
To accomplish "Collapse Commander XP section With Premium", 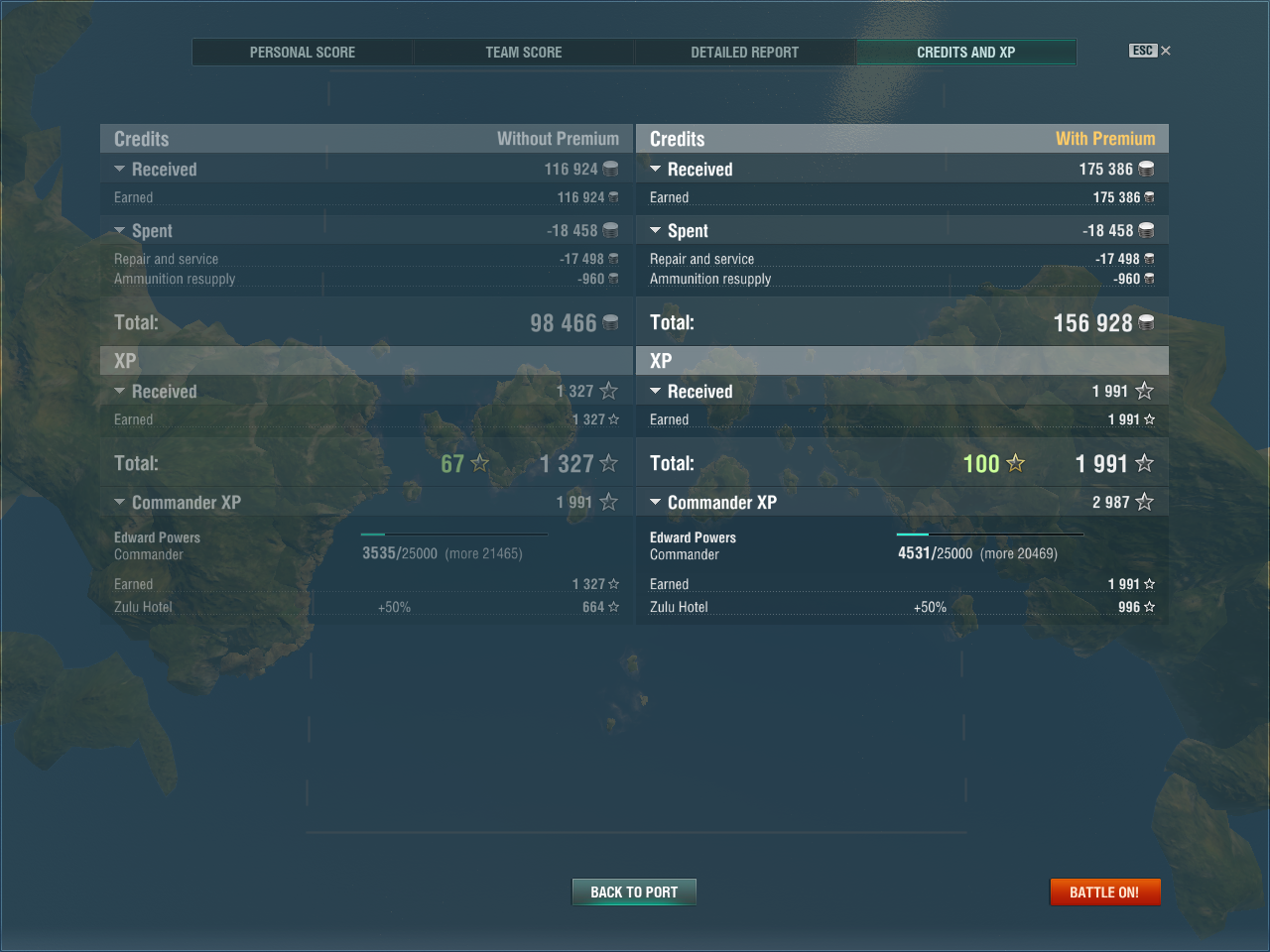I will coord(656,503).
